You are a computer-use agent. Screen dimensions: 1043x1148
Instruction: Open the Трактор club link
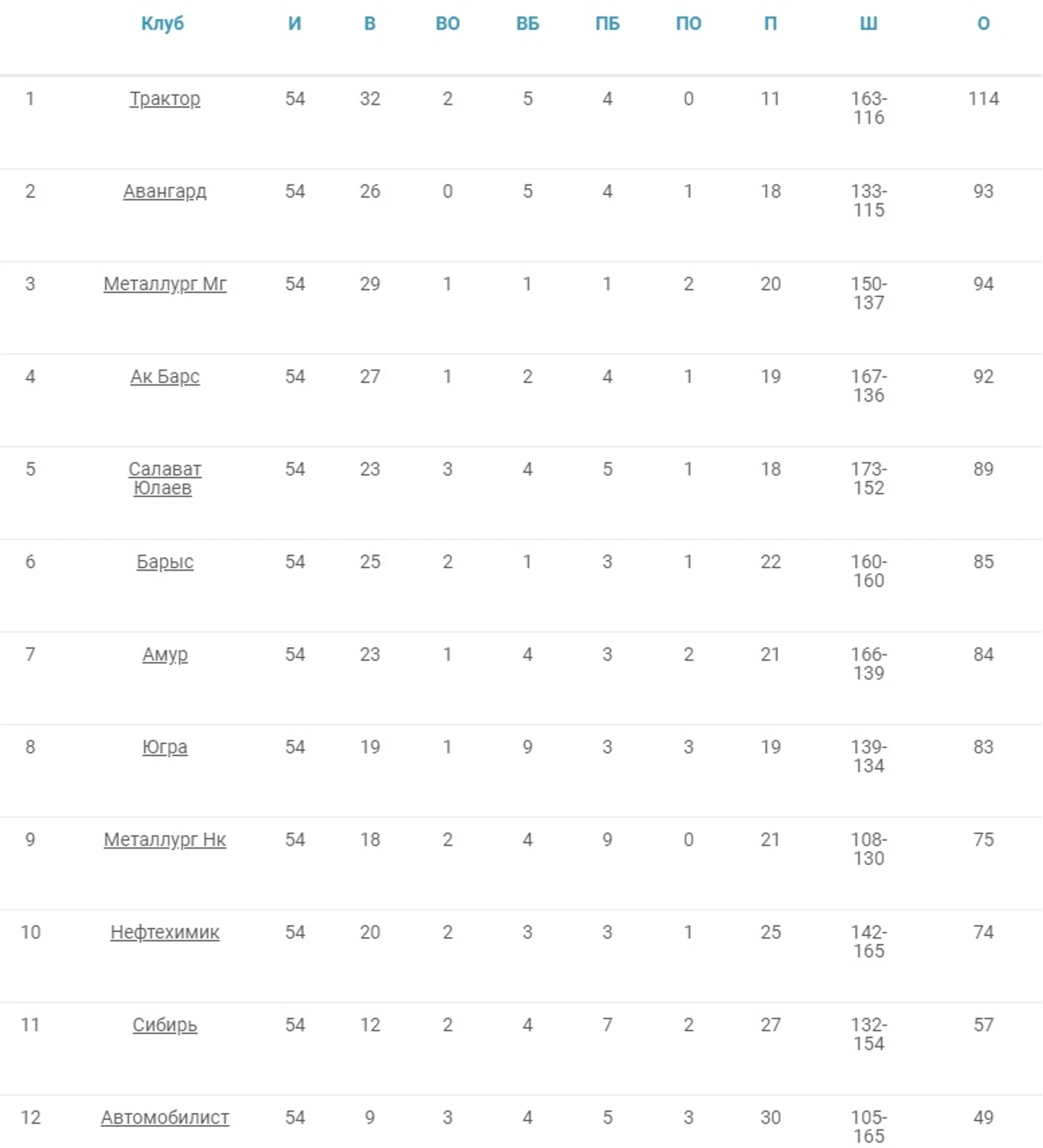164,99
